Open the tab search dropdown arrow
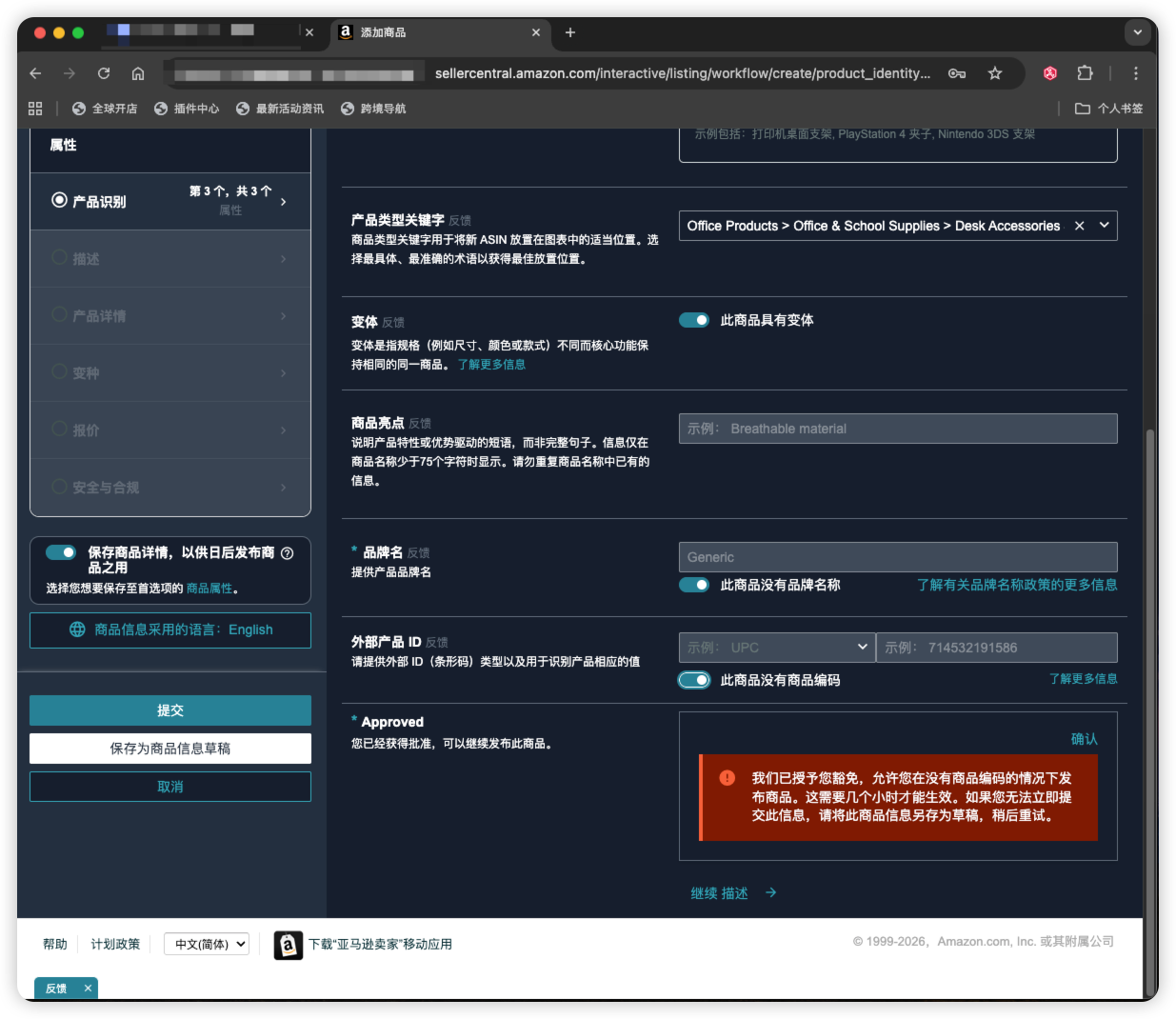This screenshot has height=1019, width=1176. [x=1138, y=32]
